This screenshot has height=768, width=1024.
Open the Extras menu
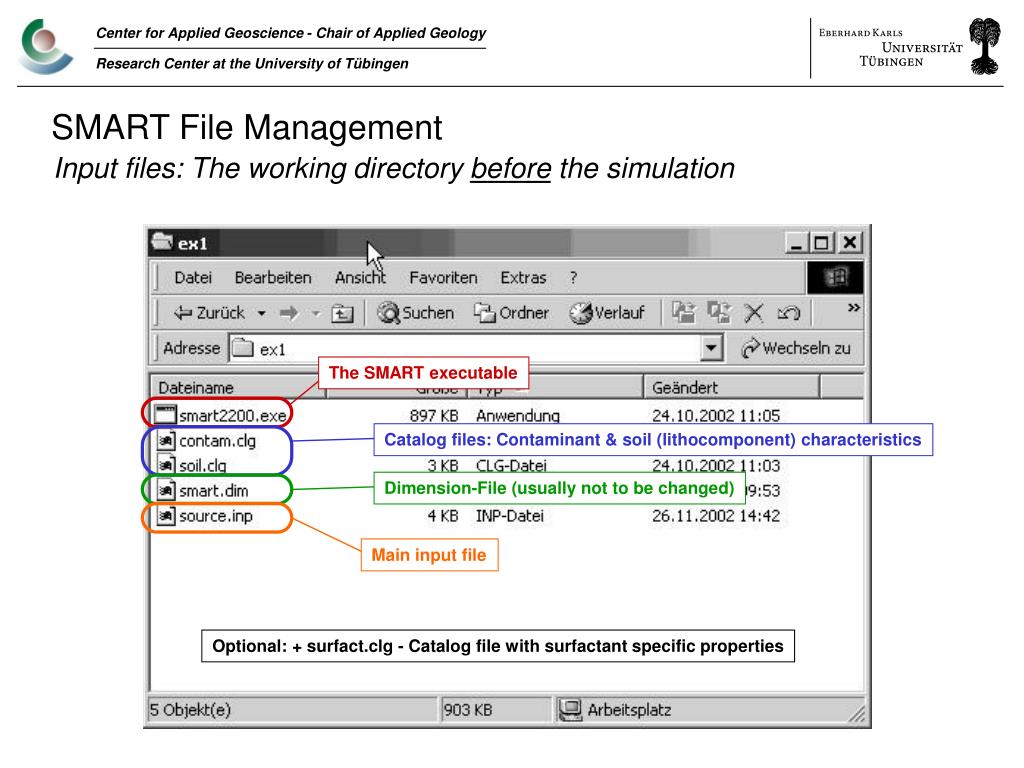[523, 278]
